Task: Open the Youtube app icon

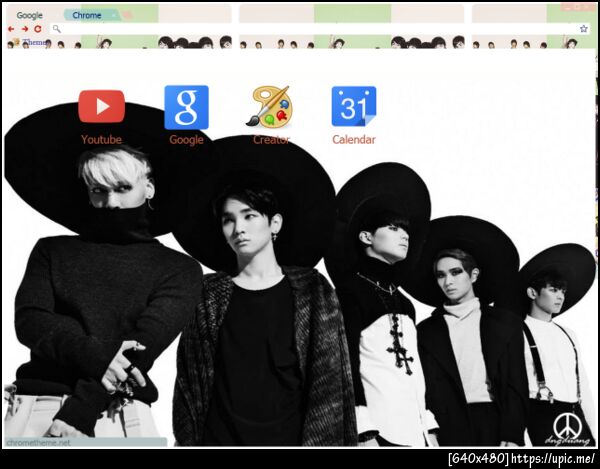Action: pyautogui.click(x=101, y=106)
